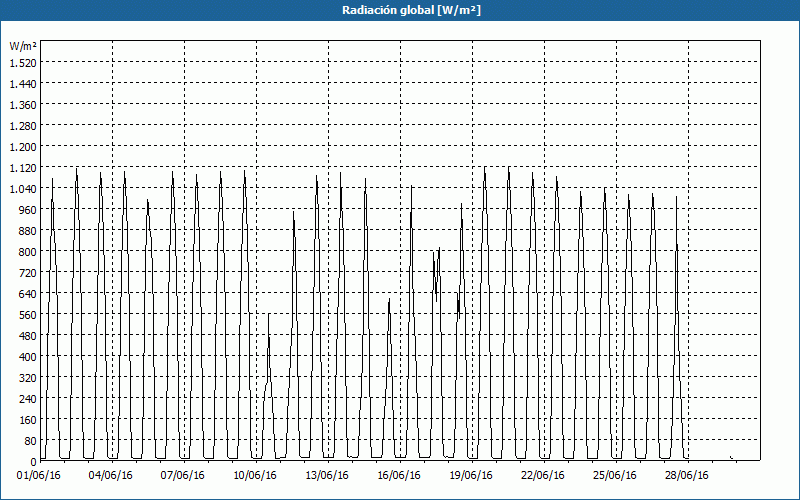Click the 1.440 y-axis value
The width and height of the screenshot is (800, 500).
23,84
